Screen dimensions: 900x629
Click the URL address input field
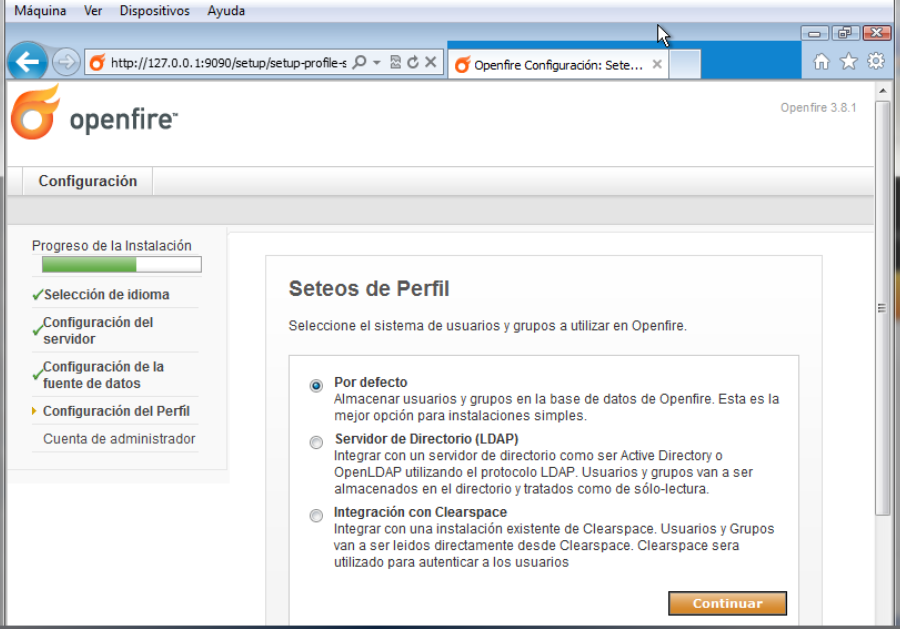(x=227, y=63)
